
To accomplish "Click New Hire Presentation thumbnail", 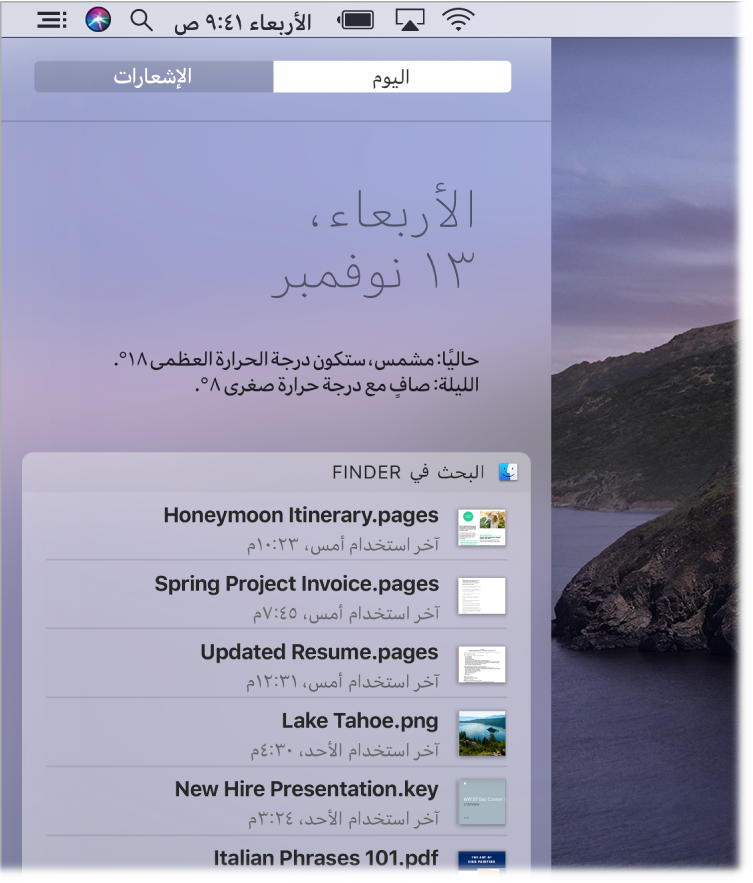I will click(x=482, y=802).
